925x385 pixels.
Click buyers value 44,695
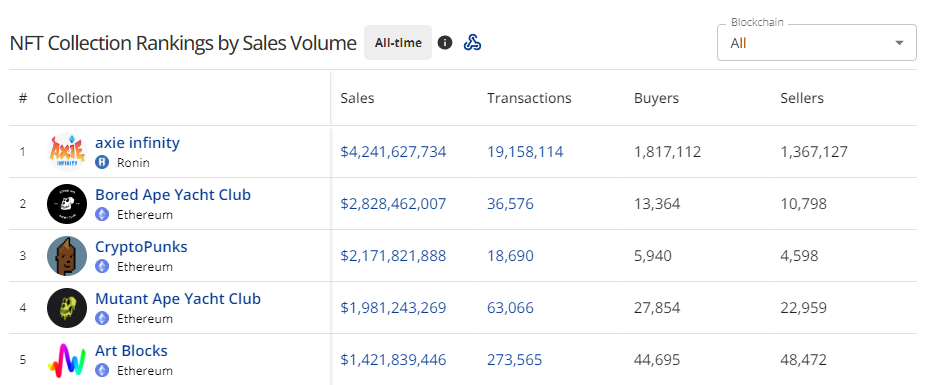pyautogui.click(x=657, y=360)
